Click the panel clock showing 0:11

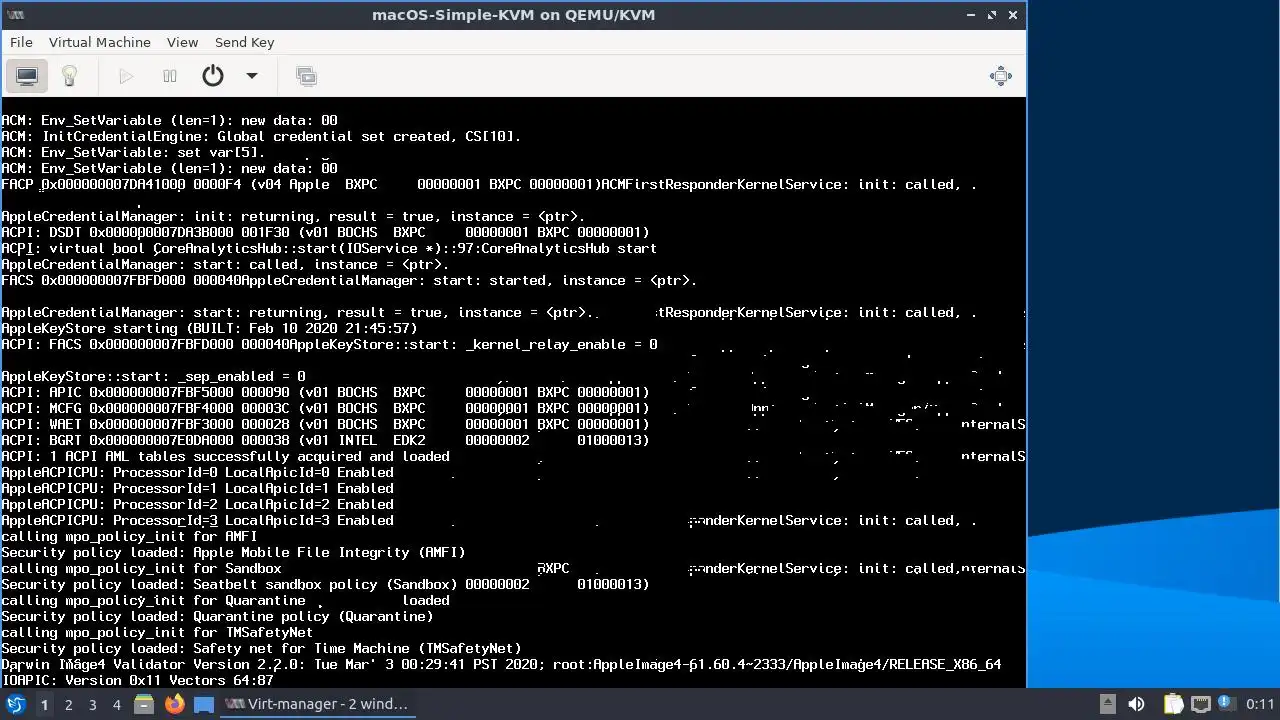[x=1260, y=704]
